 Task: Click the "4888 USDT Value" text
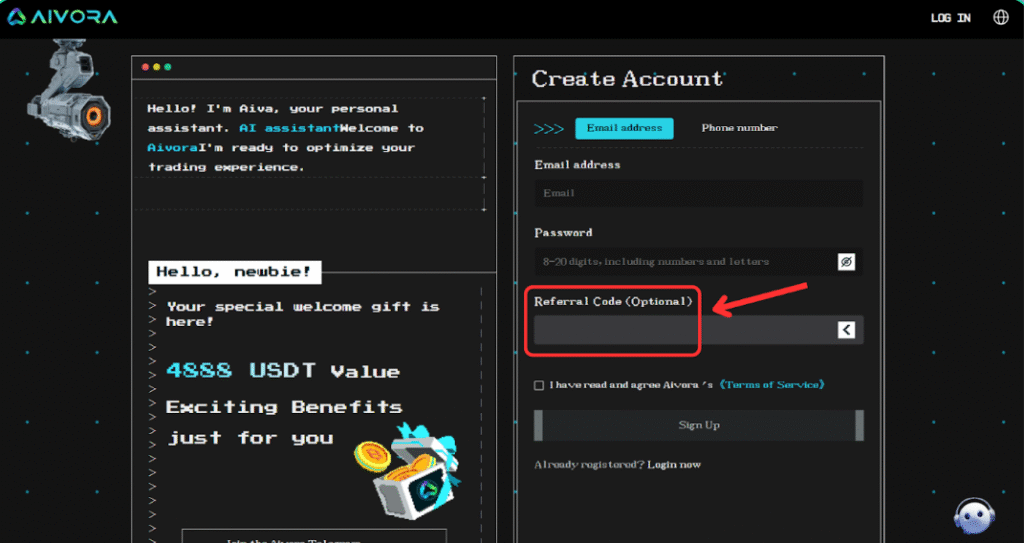pos(283,371)
